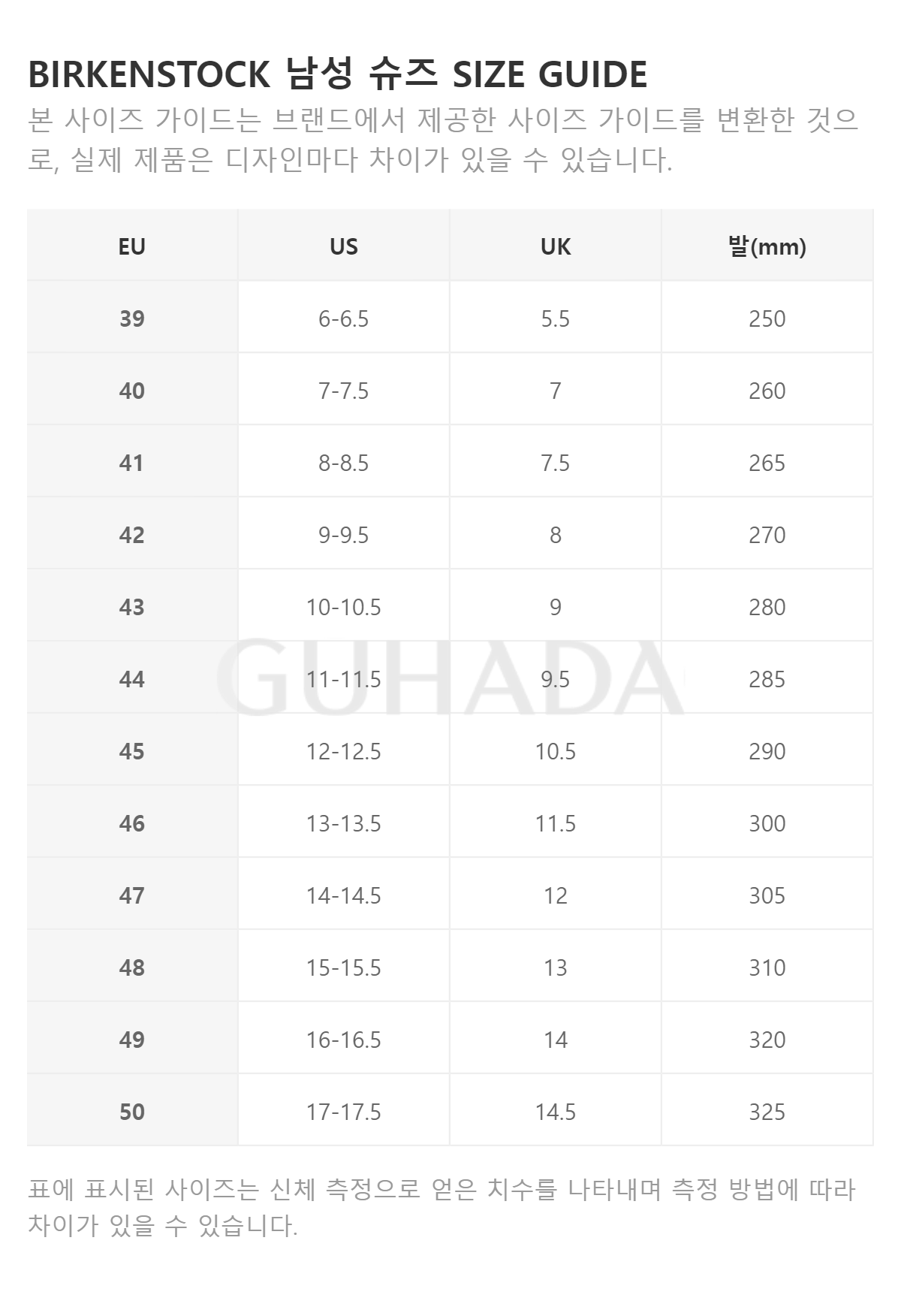
Task: Click the UK column header
Action: tap(556, 246)
